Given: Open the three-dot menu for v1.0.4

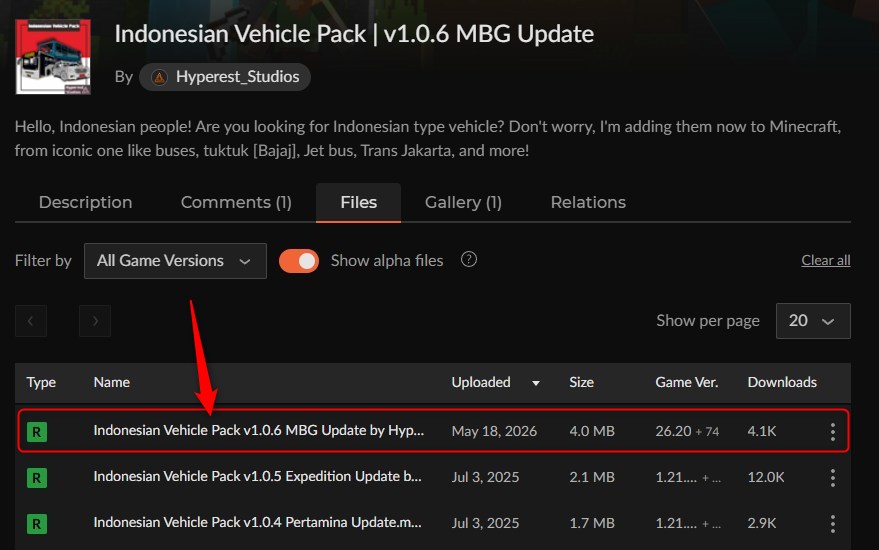Looking at the screenshot, I should click(x=832, y=524).
